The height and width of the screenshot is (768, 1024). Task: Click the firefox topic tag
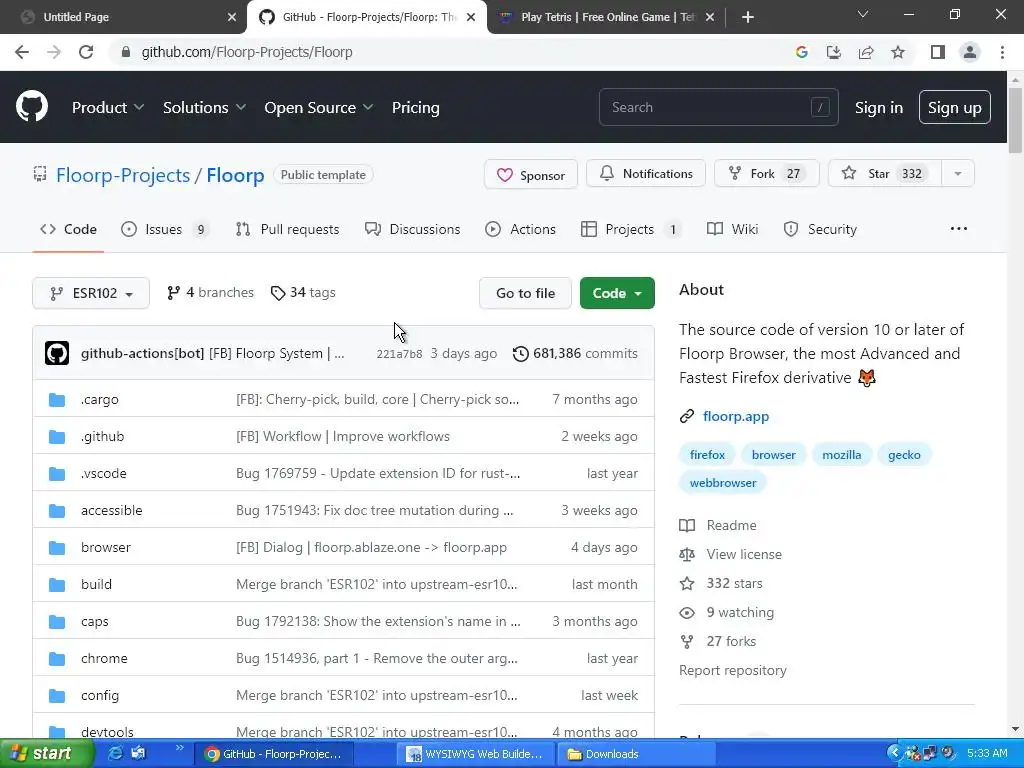pyautogui.click(x=707, y=455)
